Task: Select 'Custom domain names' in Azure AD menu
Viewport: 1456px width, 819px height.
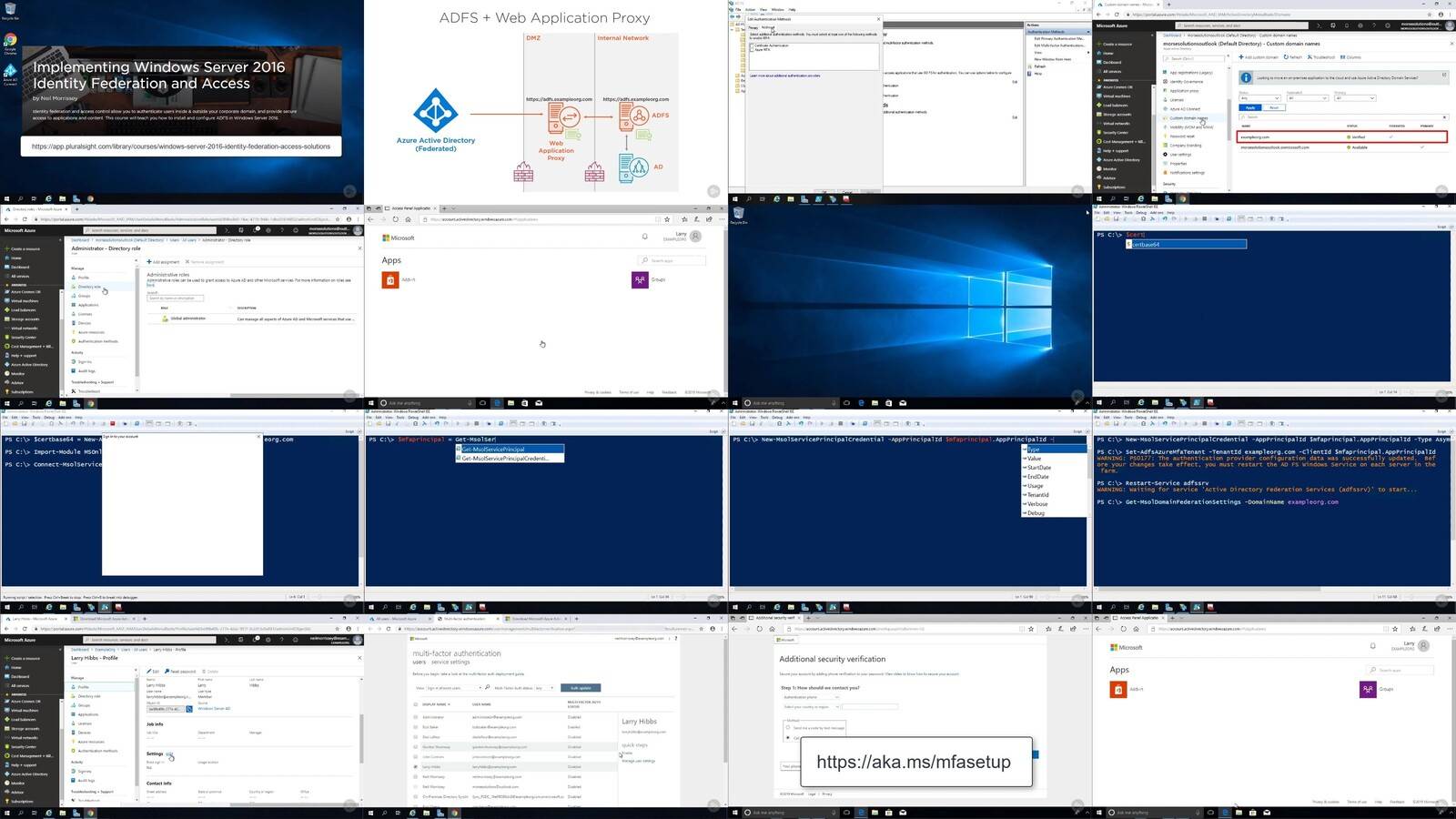Action: point(1188,118)
